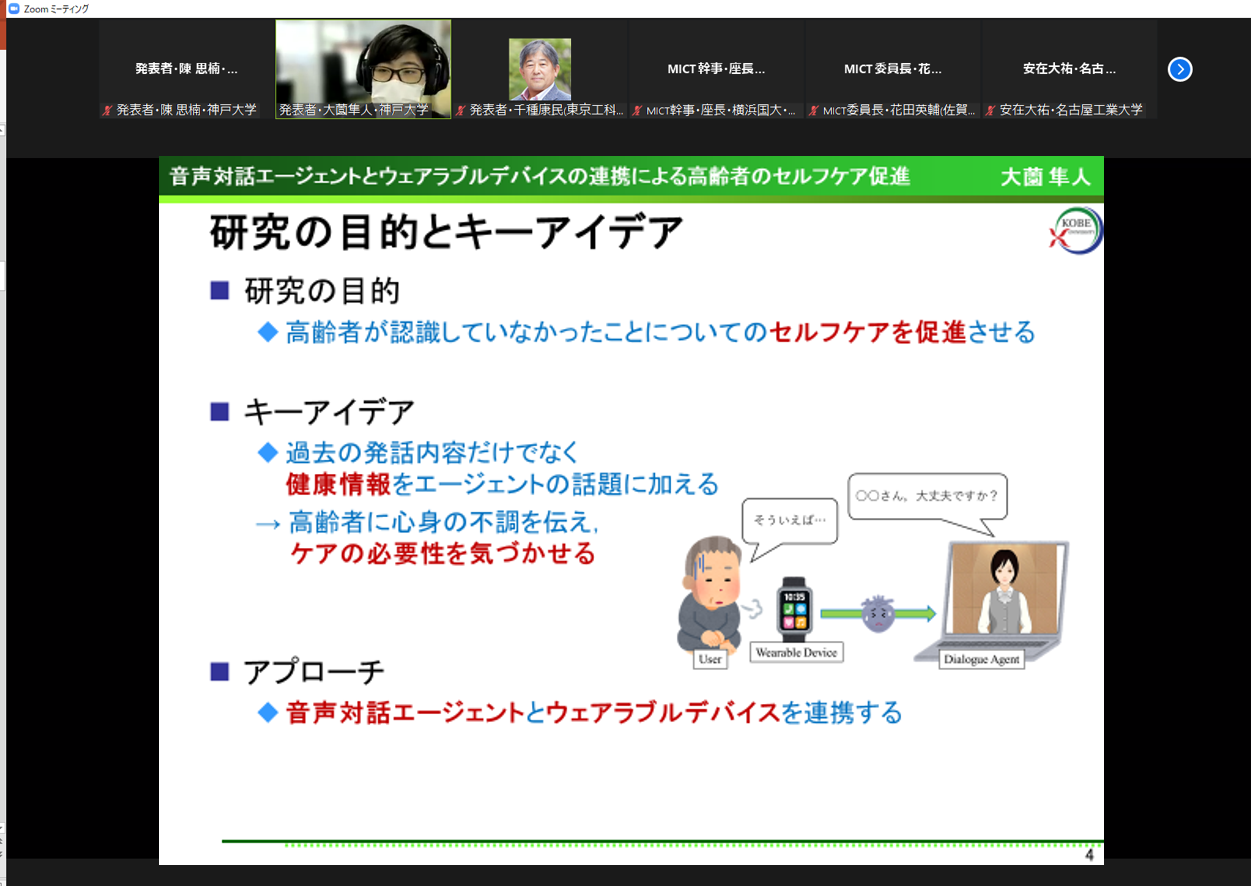Click muted mic icon for 陳 思楠
Viewport: 1251px width, 886px height.
pyautogui.click(x=107, y=110)
